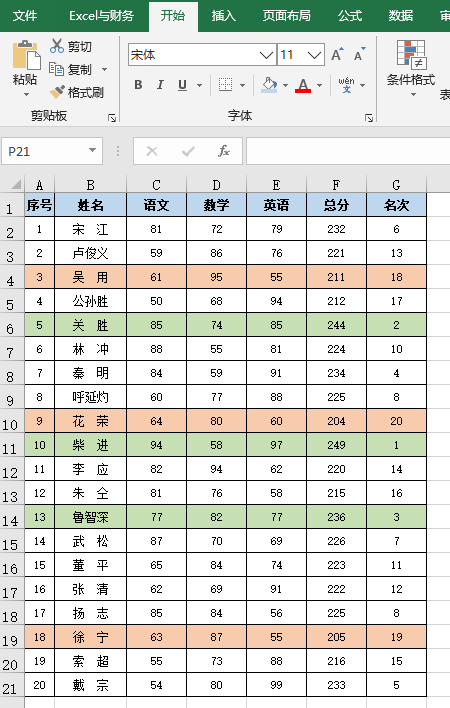Image resolution: width=450 pixels, height=708 pixels.
Task: Click the header cell 名次
Action: [396, 205]
